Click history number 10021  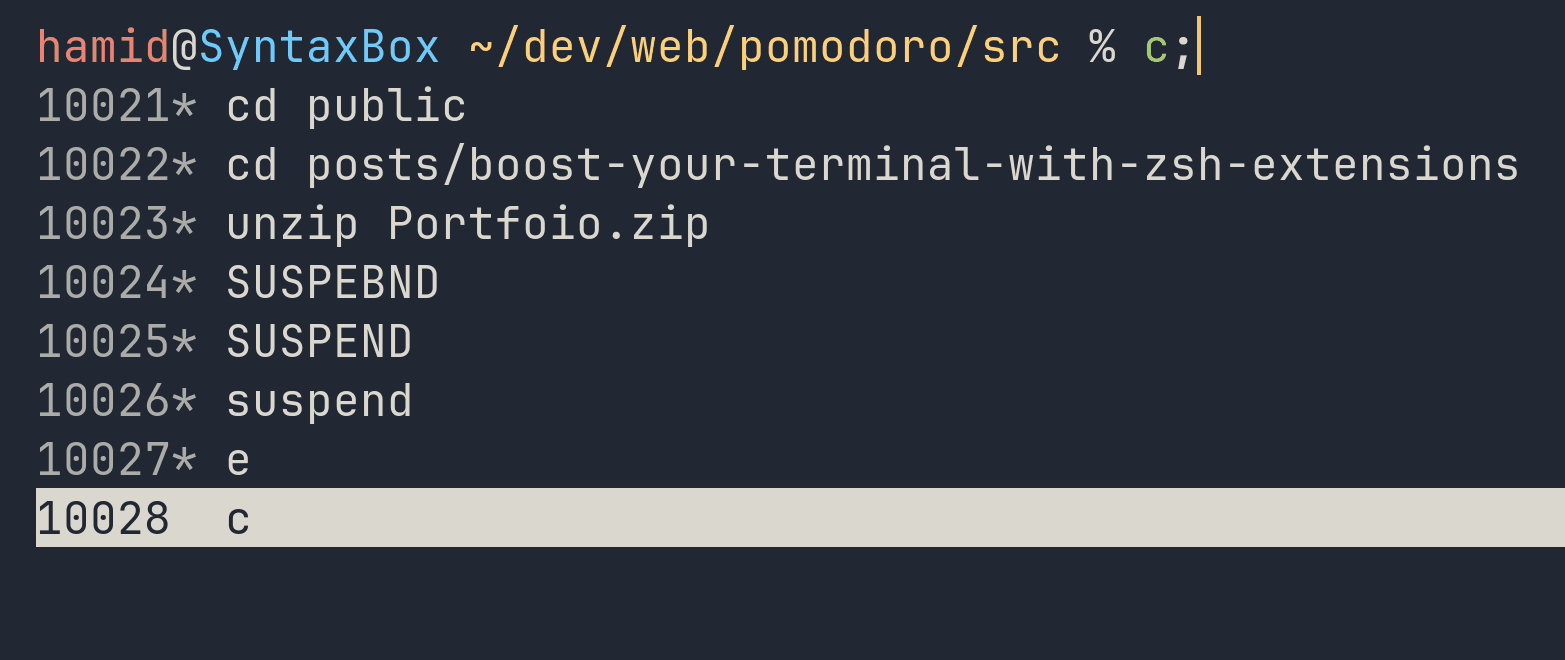(103, 106)
